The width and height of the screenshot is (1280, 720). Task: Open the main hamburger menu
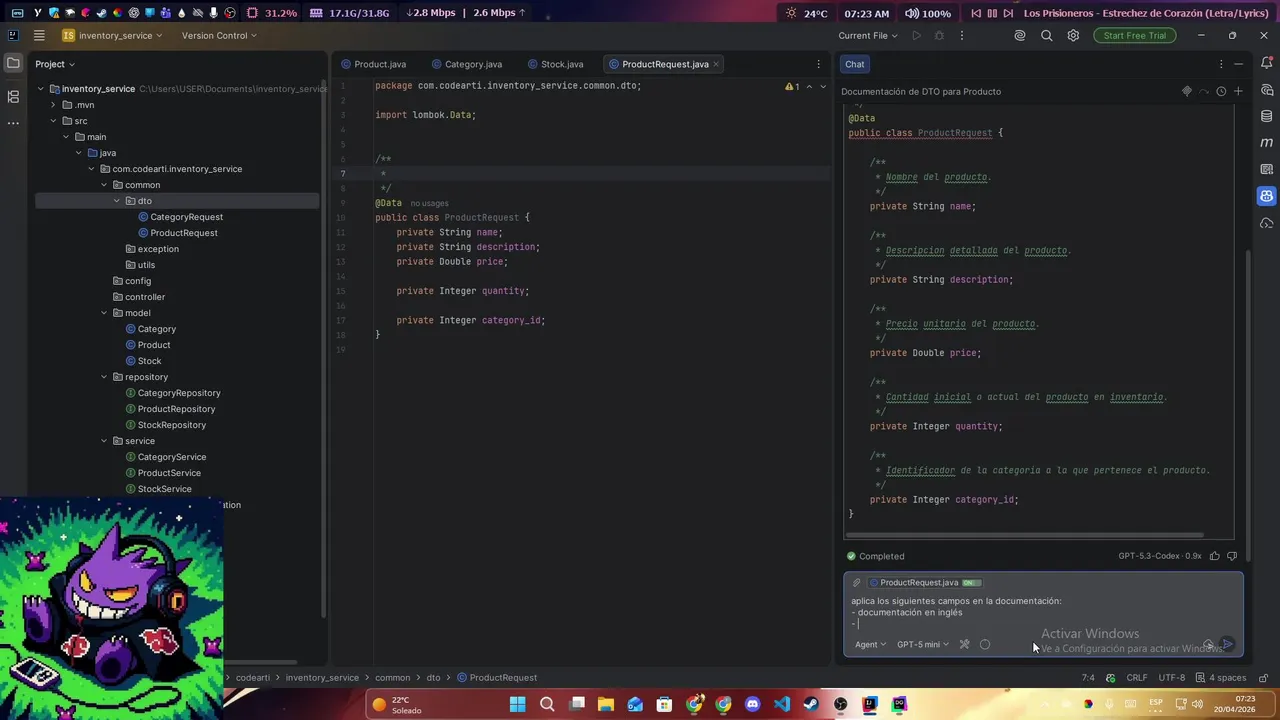tap(39, 35)
